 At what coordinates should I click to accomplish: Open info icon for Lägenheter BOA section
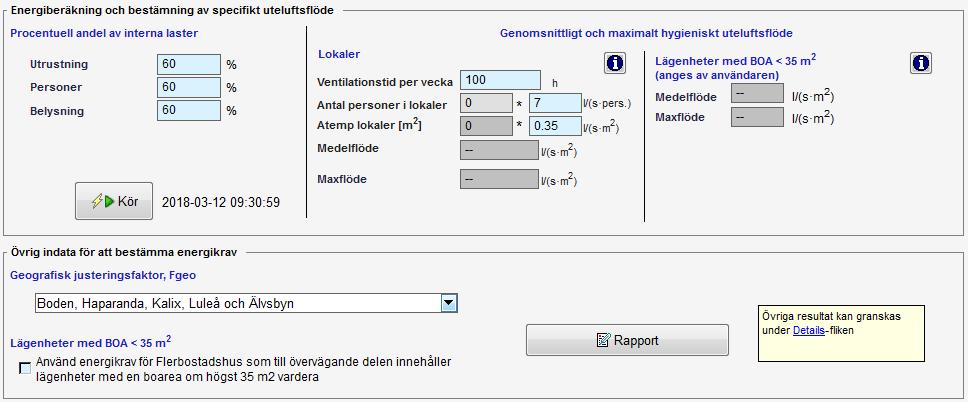click(920, 63)
